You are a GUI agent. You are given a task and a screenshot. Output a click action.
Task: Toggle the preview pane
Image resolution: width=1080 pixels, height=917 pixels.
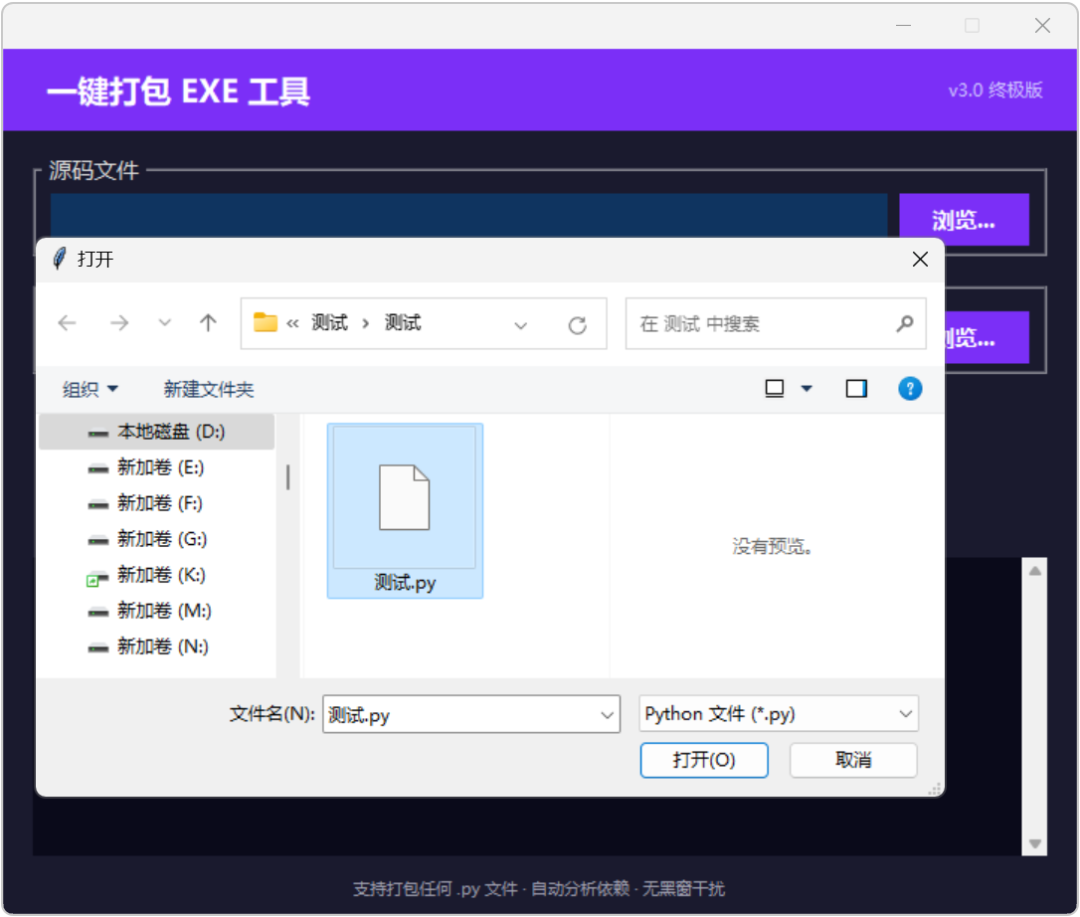[857, 389]
